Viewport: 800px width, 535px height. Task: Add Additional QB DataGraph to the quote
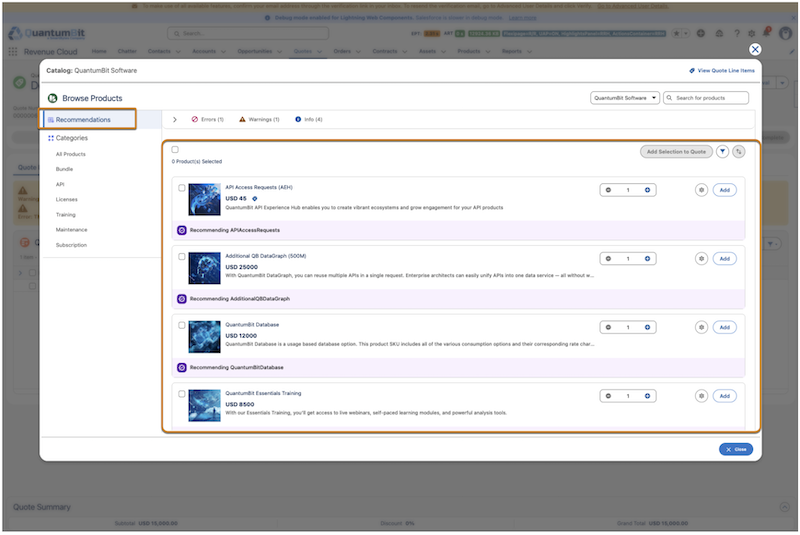724,259
